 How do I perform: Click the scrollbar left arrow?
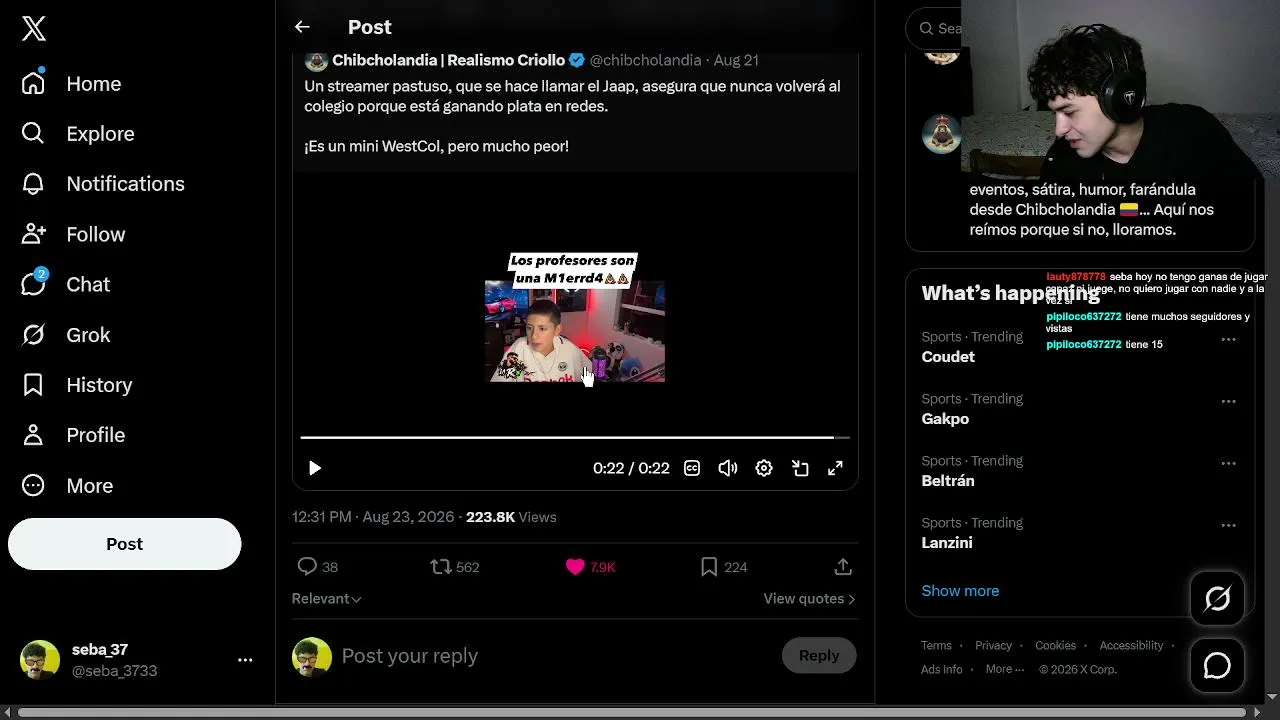point(7,713)
